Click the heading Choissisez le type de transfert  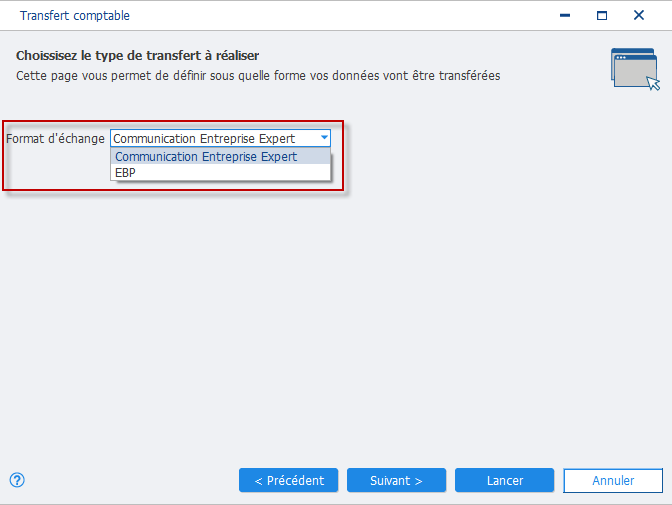(x=138, y=56)
